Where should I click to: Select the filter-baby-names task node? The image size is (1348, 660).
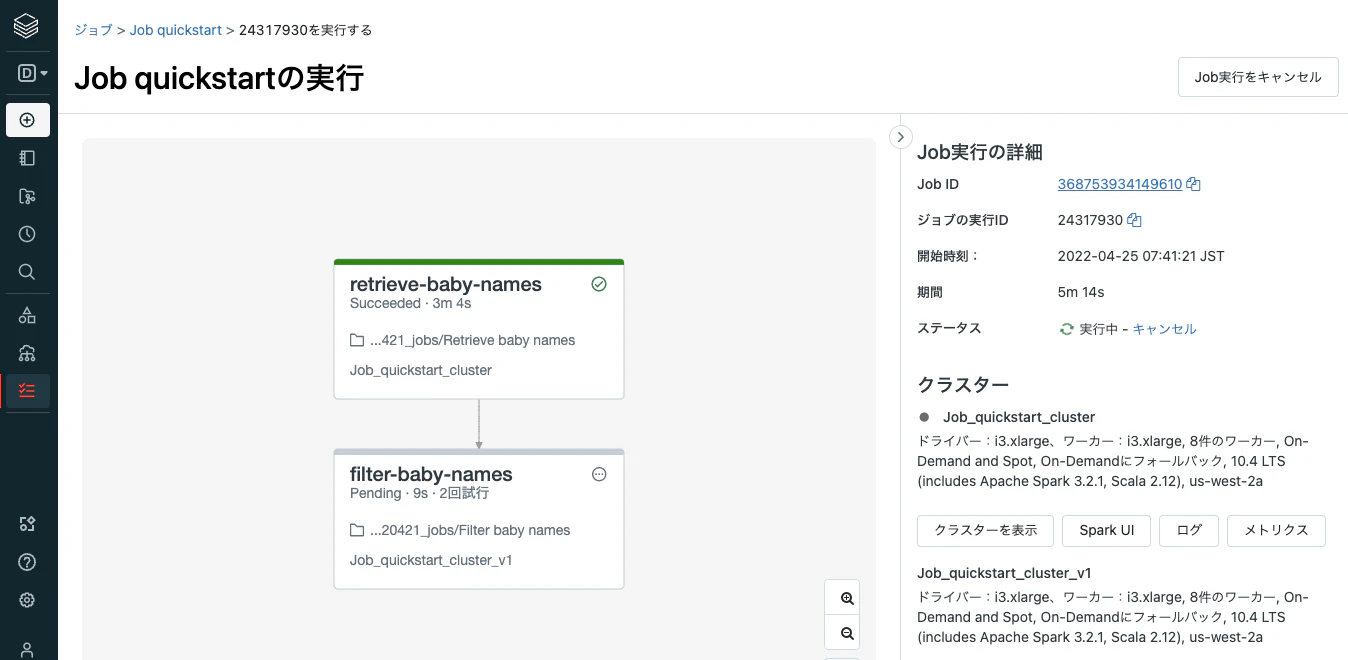click(479, 519)
